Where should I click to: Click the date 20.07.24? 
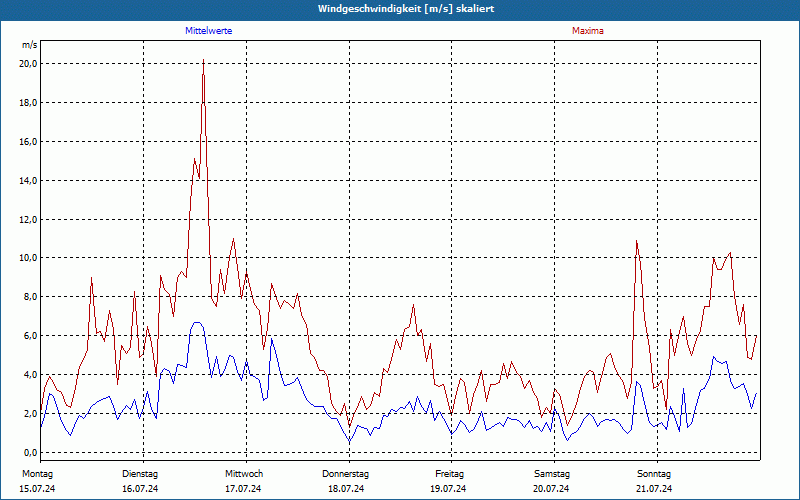pyautogui.click(x=551, y=489)
